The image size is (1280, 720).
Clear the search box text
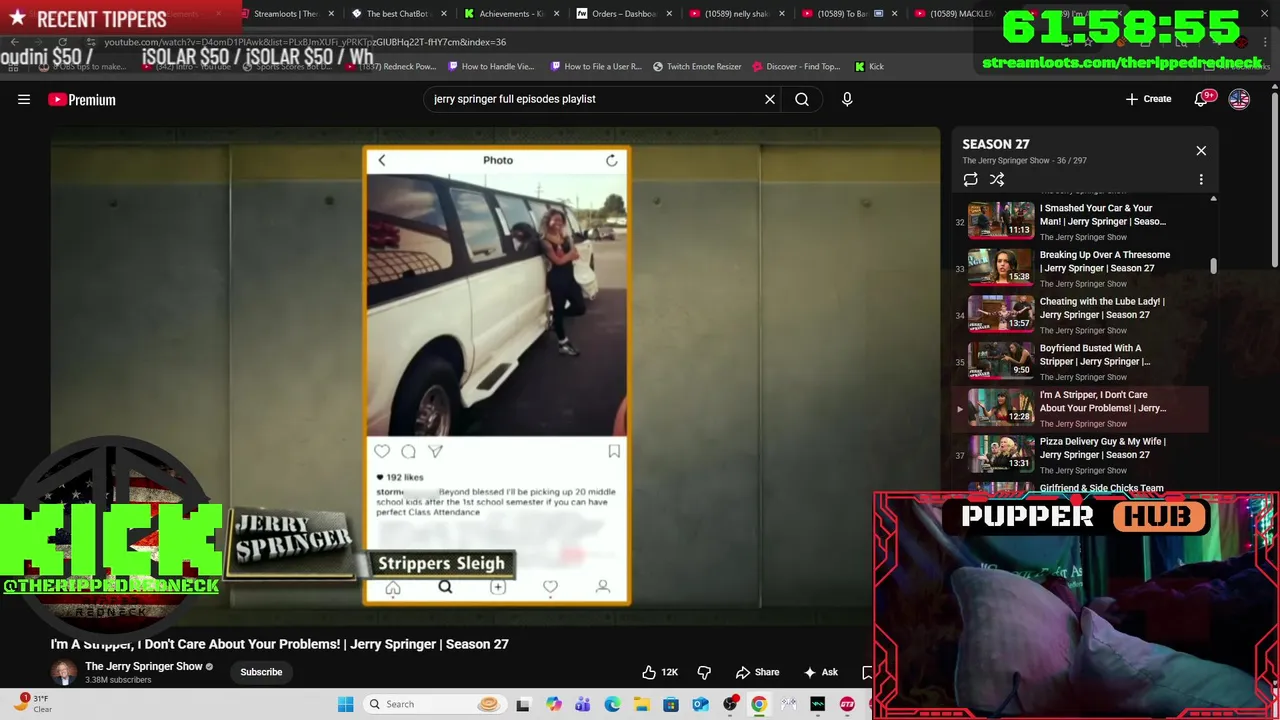(x=770, y=99)
